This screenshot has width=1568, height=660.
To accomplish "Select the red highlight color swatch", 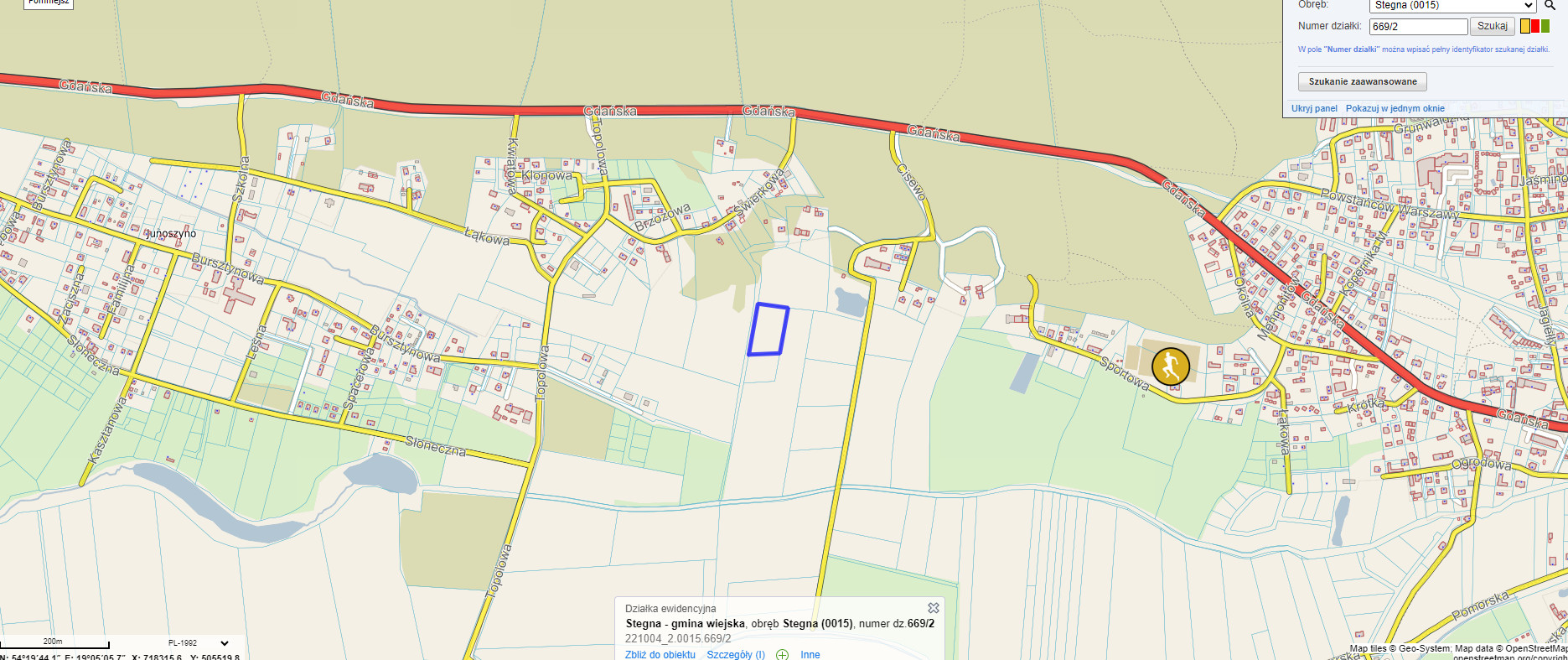I will (1535, 26).
